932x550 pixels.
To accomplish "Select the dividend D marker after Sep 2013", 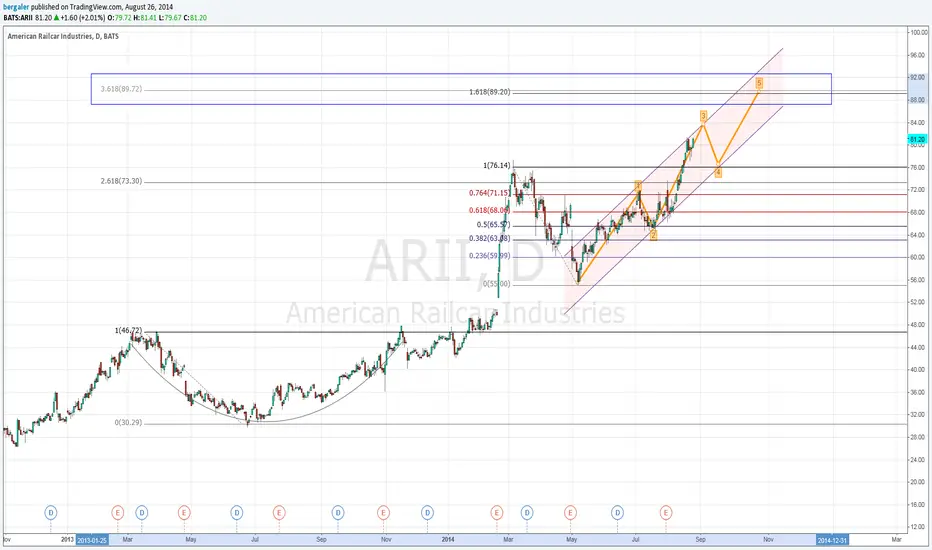I will point(338,512).
